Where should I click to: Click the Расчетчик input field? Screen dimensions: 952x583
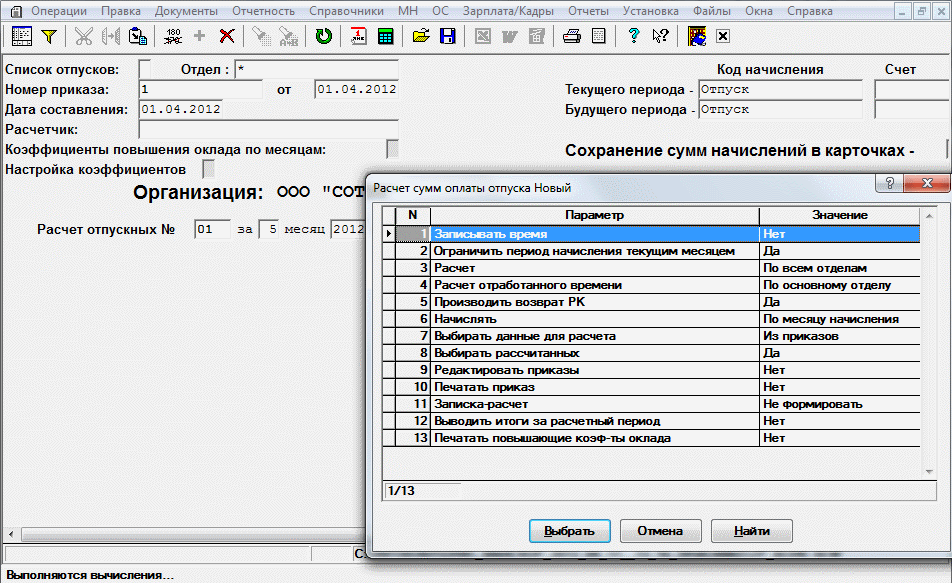268,129
